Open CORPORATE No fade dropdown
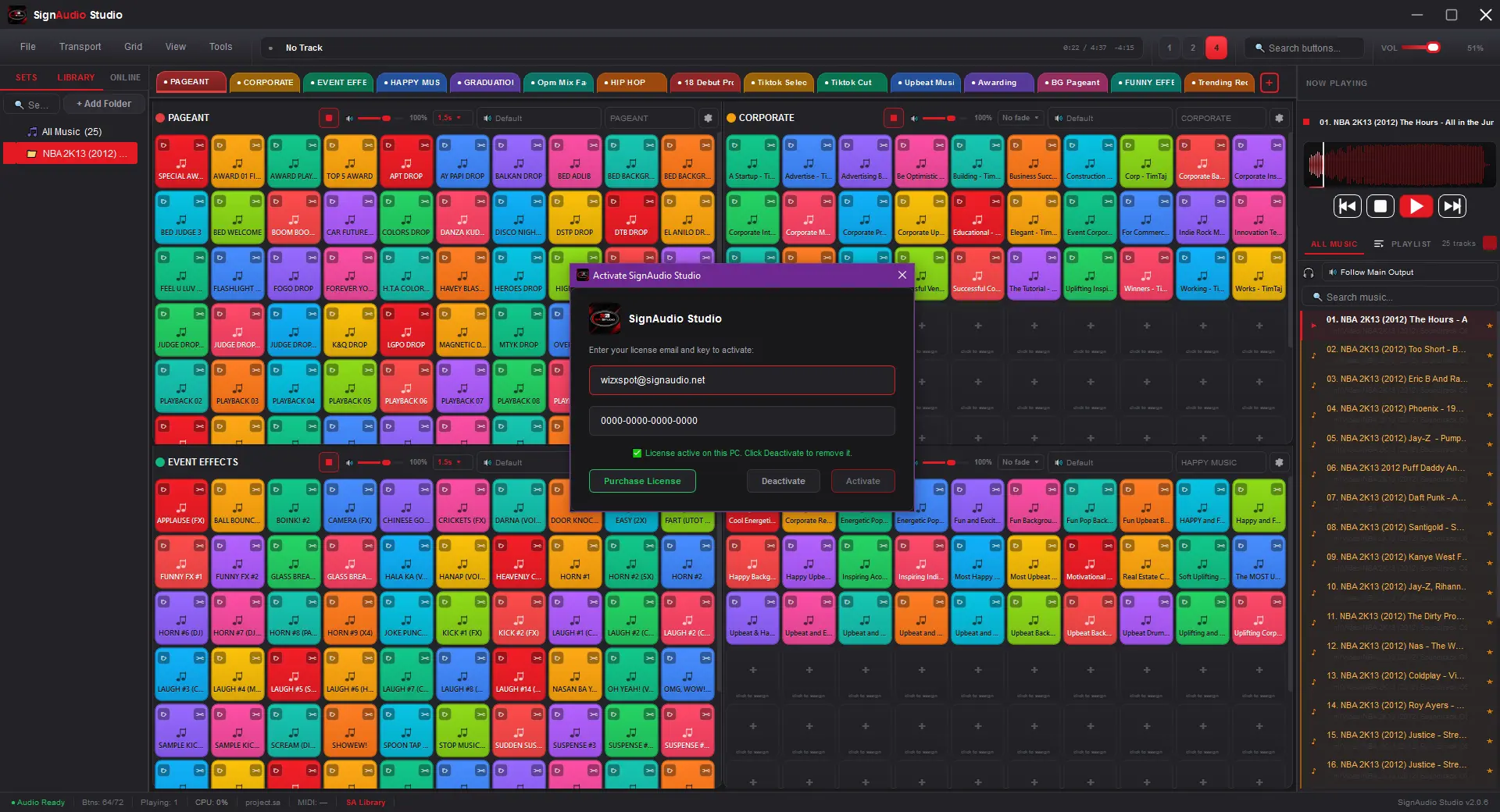The image size is (1500, 812). tap(1020, 118)
